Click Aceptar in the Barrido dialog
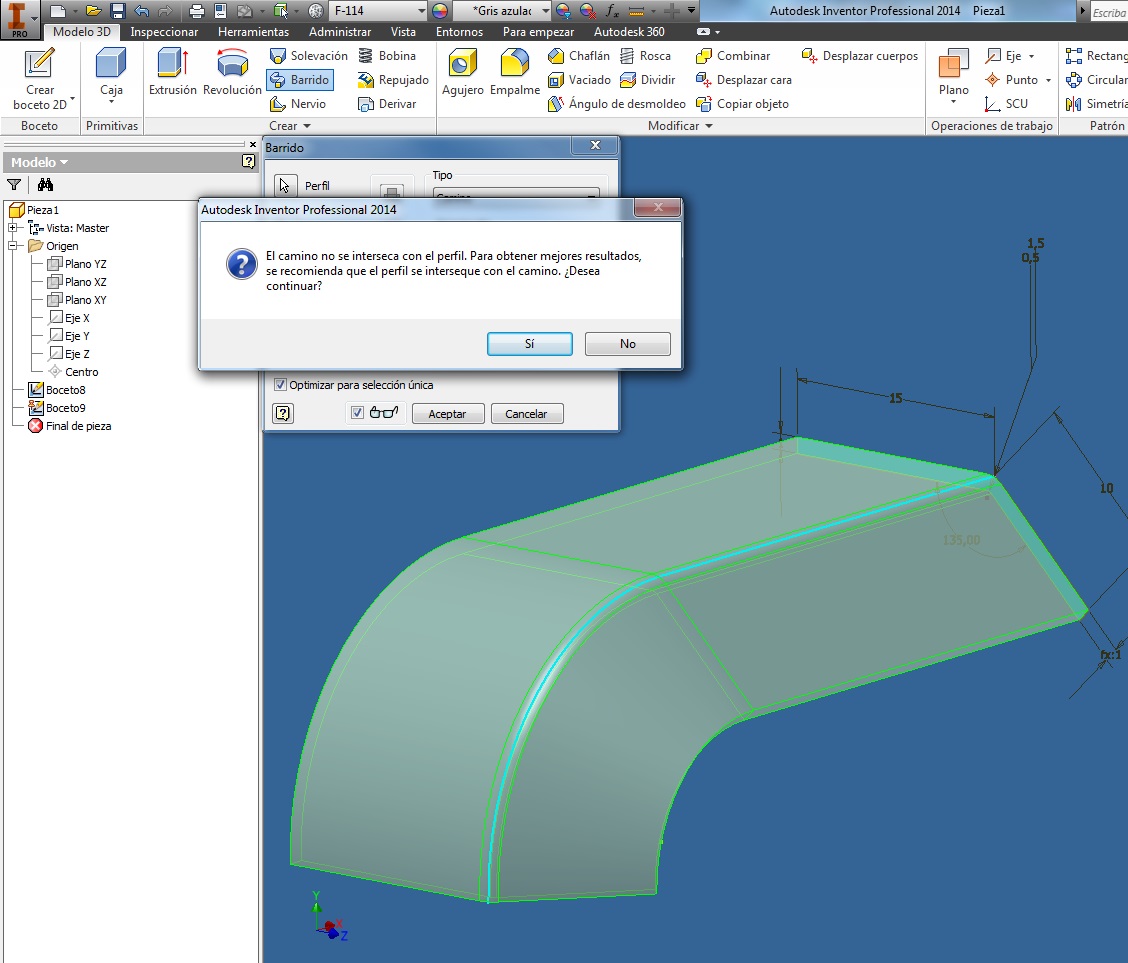The image size is (1128, 963). (x=447, y=414)
